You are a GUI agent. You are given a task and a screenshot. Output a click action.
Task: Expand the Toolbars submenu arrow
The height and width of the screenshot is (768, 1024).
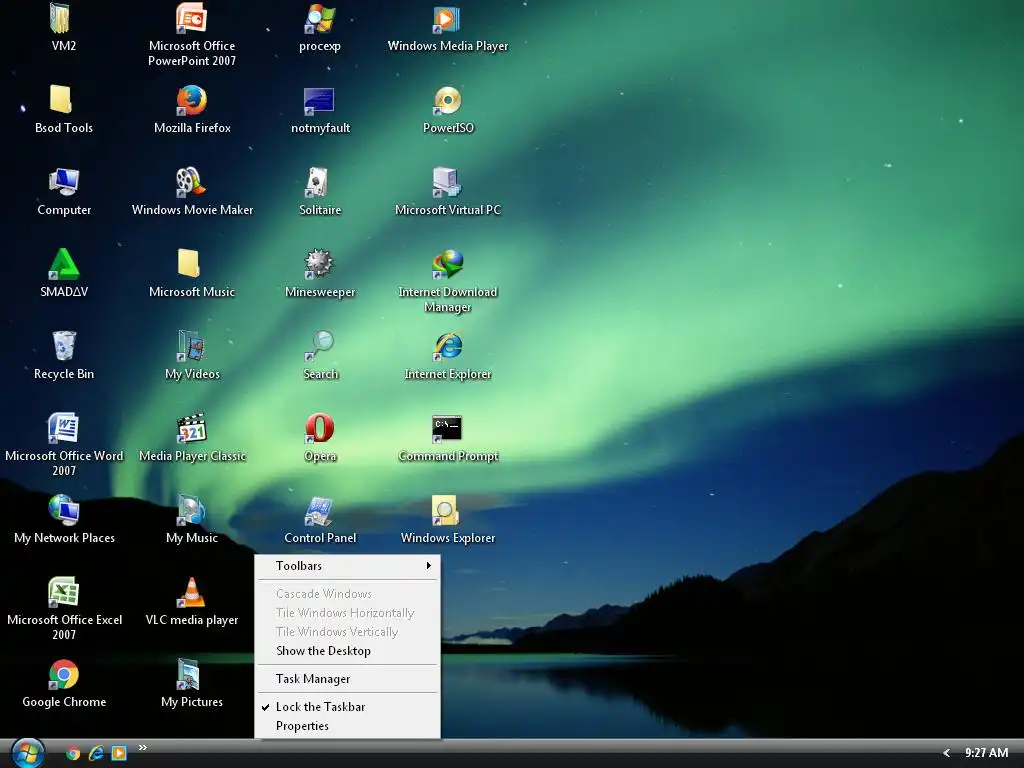[428, 566]
